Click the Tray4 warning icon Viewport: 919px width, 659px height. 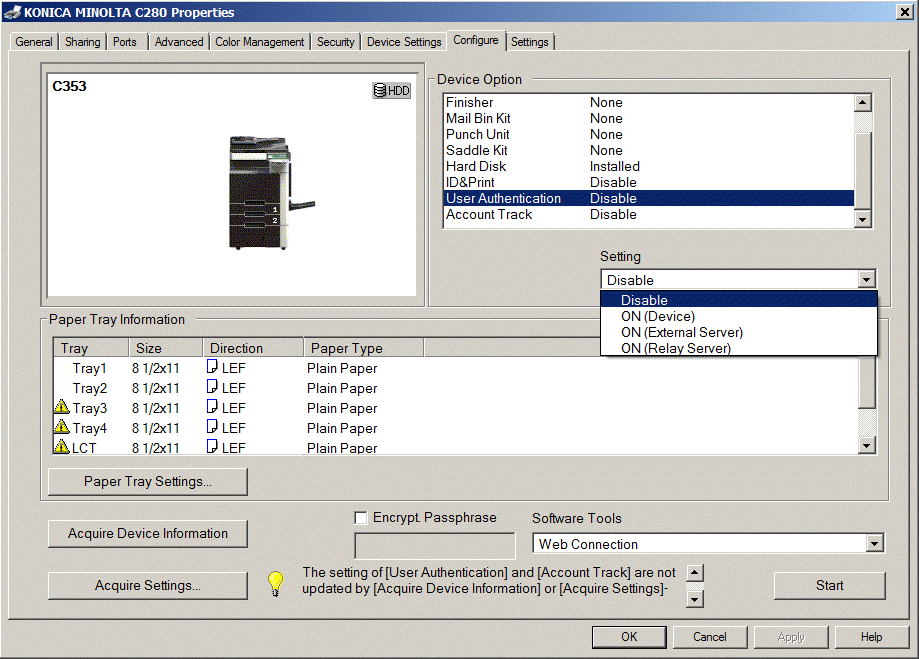click(61, 428)
